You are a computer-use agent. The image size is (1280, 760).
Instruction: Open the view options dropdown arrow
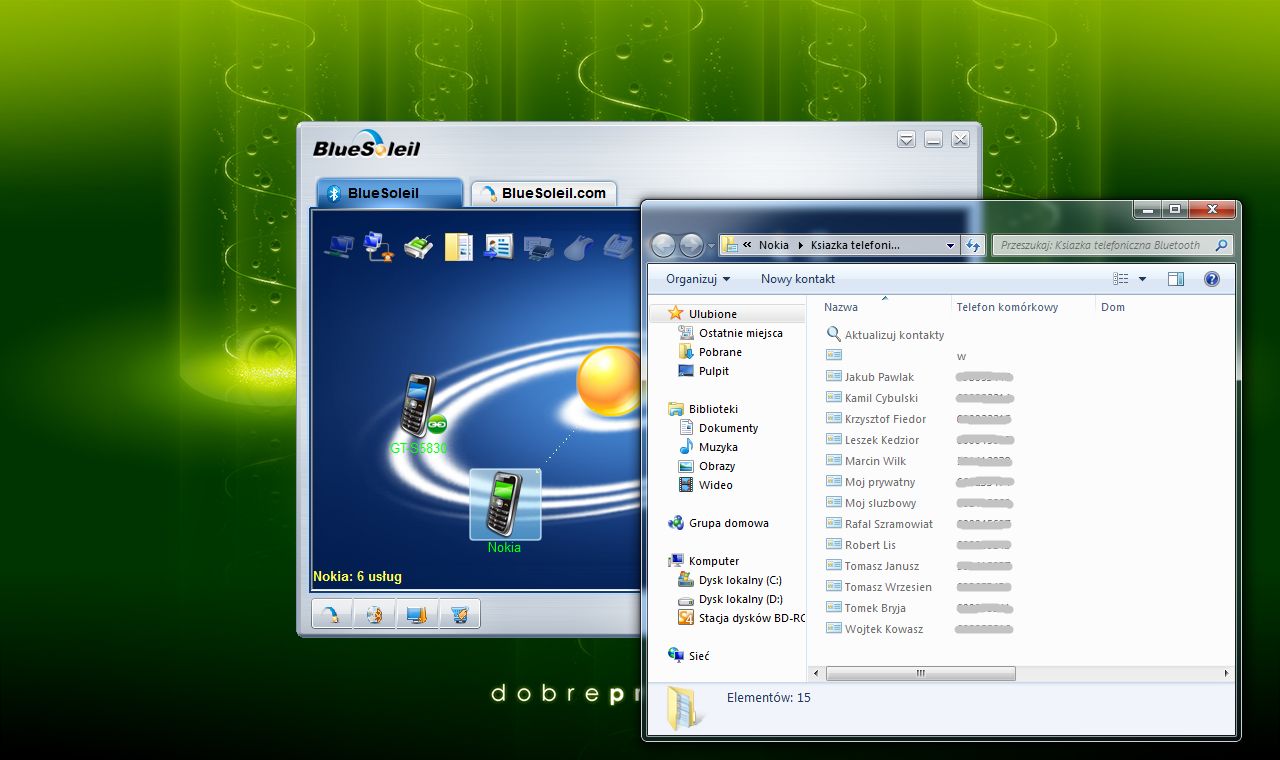click(x=1142, y=279)
